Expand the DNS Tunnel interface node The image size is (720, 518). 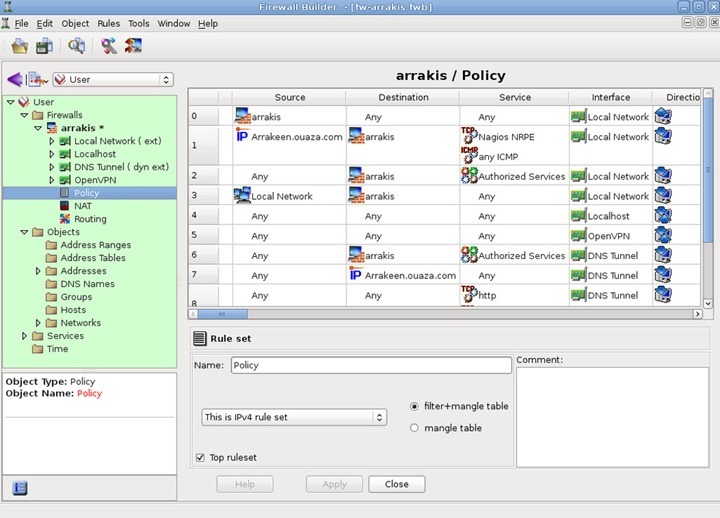tap(51, 167)
